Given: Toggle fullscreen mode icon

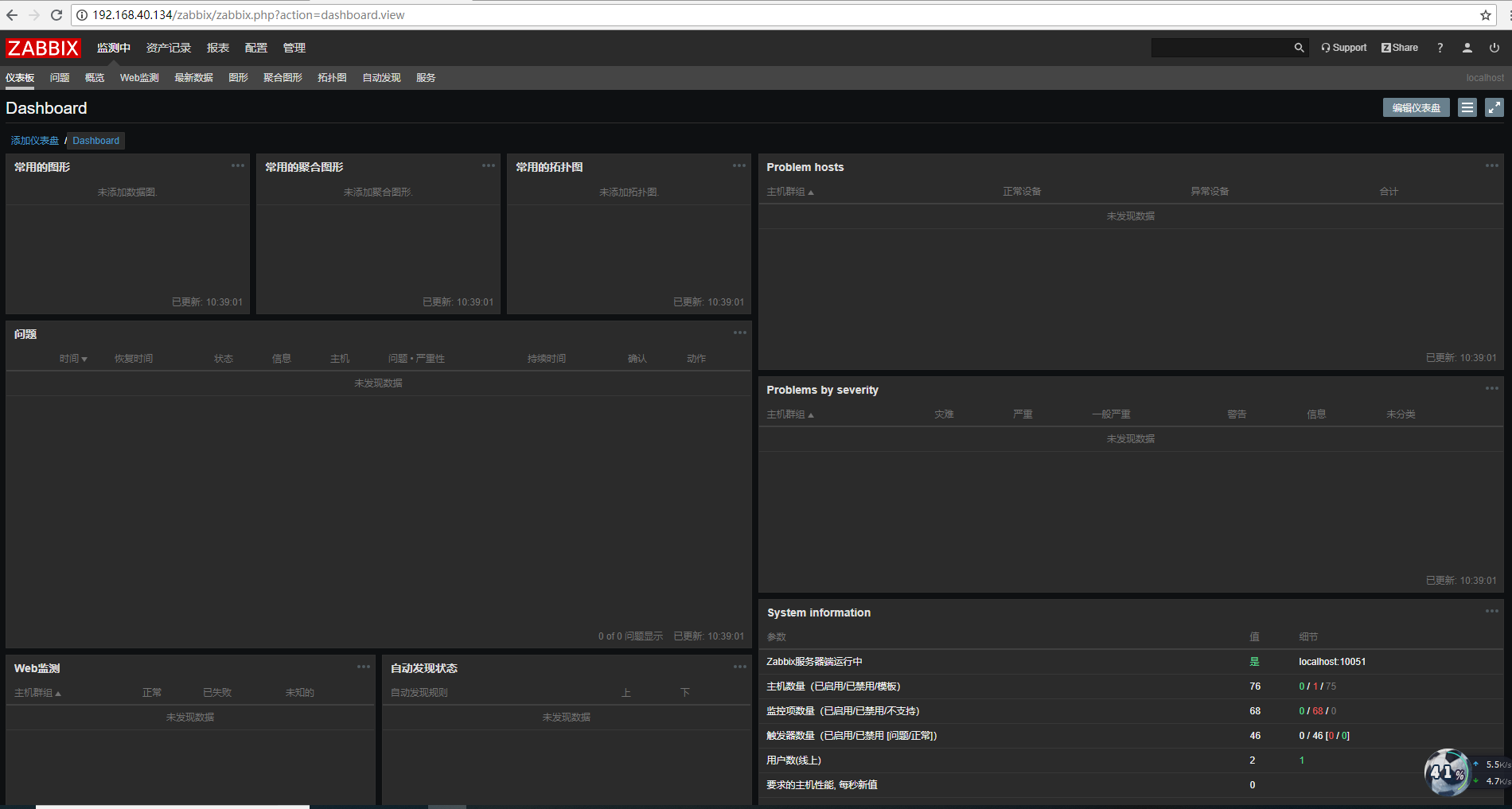Looking at the screenshot, I should point(1494,107).
